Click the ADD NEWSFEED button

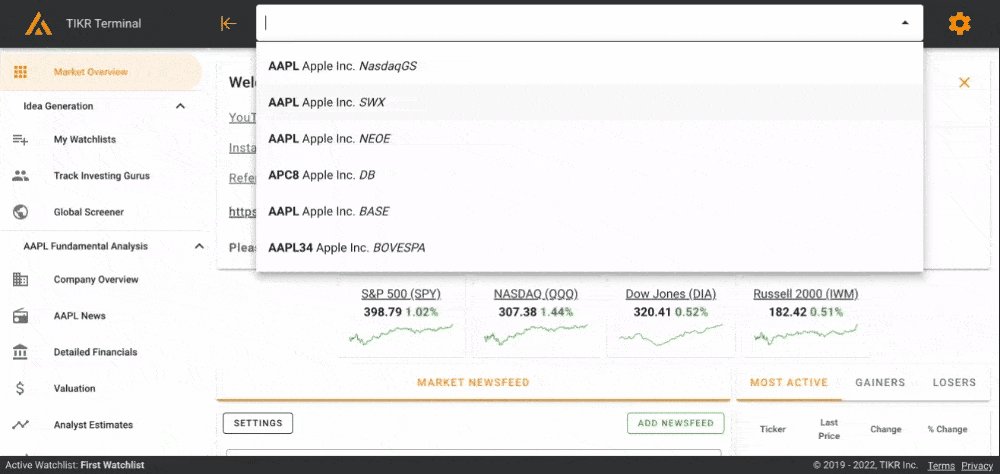point(675,423)
